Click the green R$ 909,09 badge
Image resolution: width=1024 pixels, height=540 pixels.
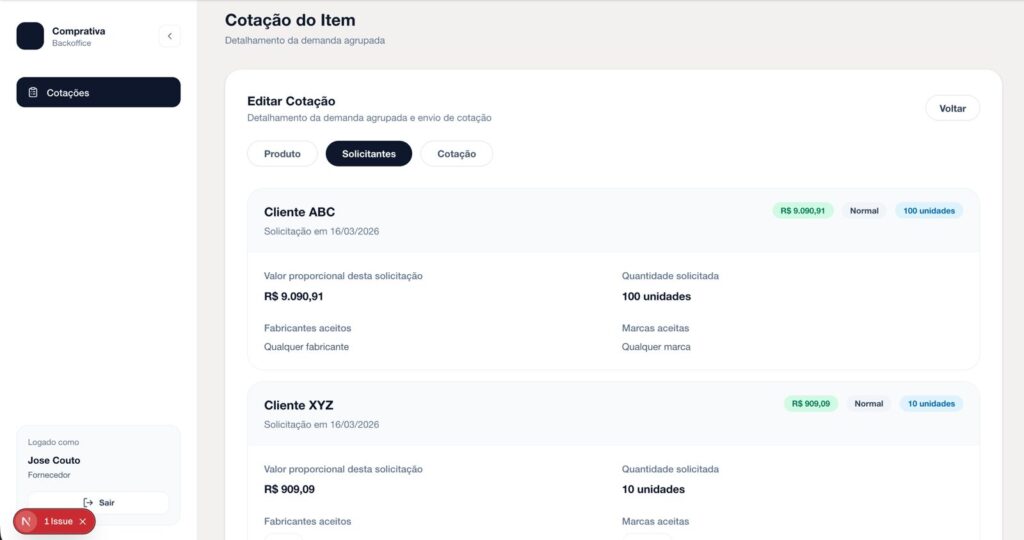[811, 404]
